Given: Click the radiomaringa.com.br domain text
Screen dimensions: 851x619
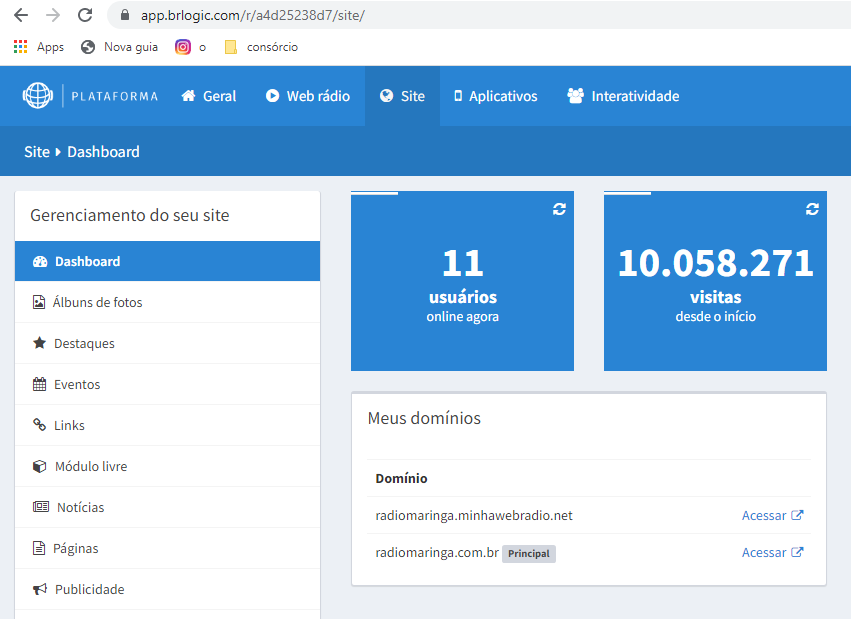Looking at the screenshot, I should 437,552.
